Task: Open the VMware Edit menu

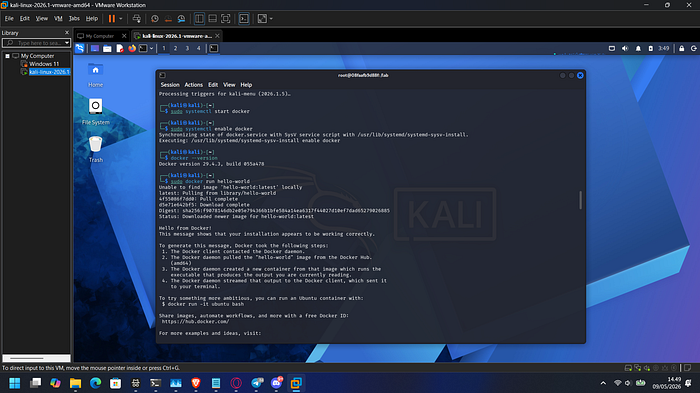Action: click(25, 19)
